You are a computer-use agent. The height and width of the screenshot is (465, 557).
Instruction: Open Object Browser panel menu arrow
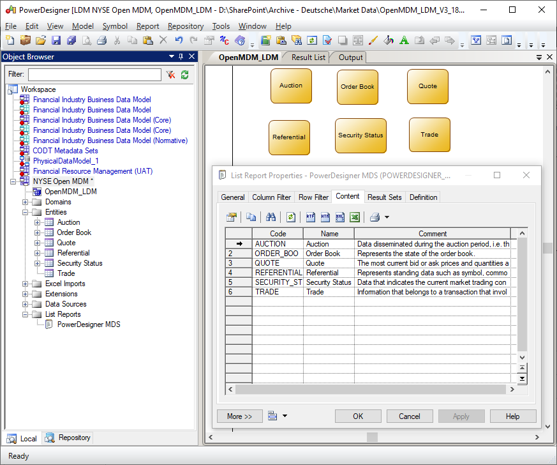pyautogui.click(x=172, y=56)
